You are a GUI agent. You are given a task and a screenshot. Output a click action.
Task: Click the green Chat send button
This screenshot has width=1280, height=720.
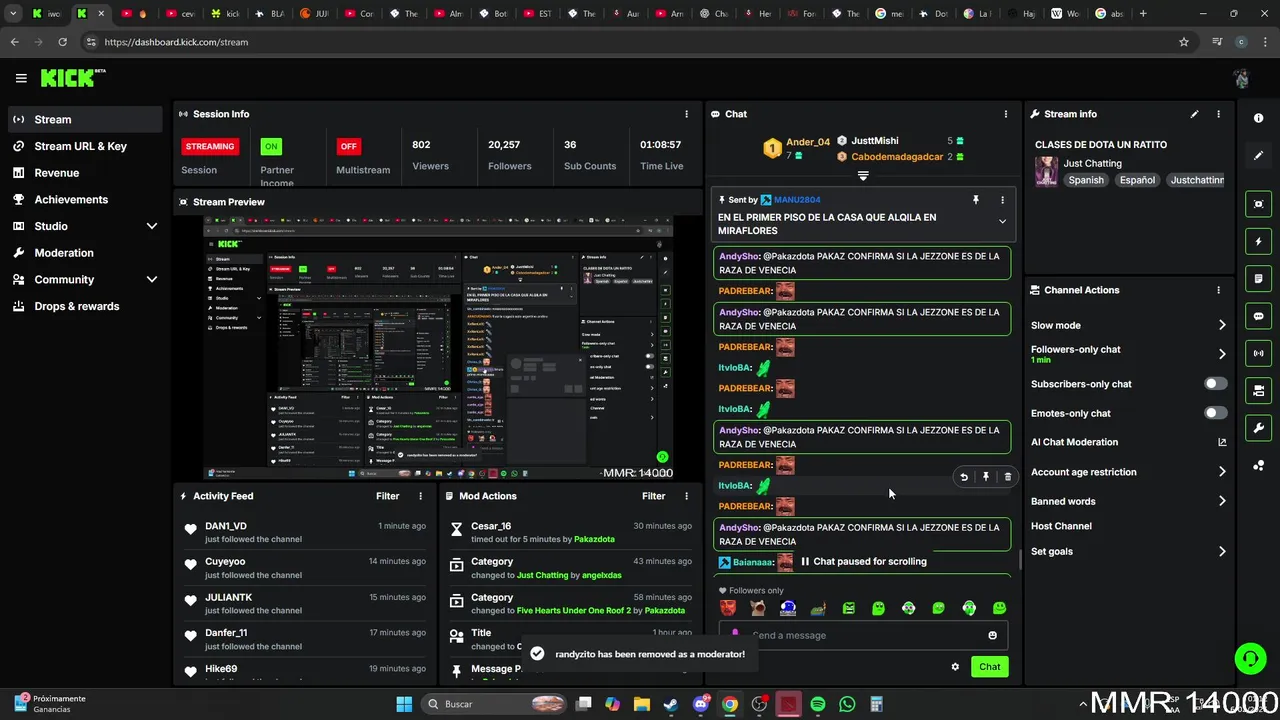pos(989,667)
